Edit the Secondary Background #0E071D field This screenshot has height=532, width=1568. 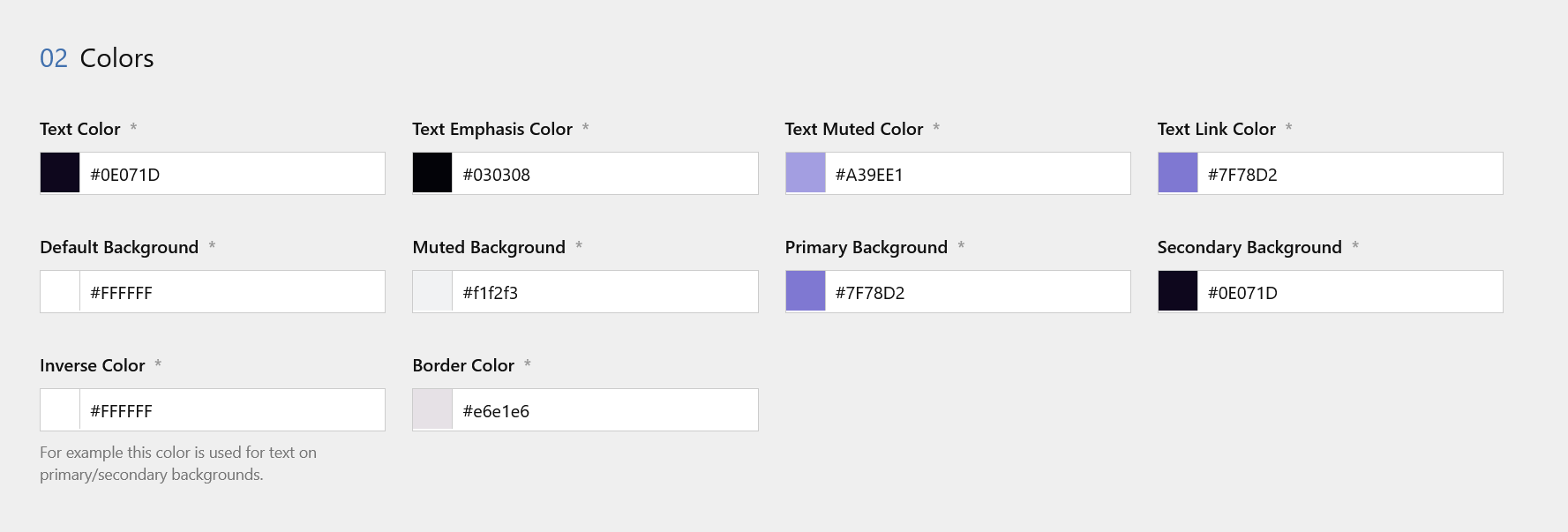pos(1348,292)
